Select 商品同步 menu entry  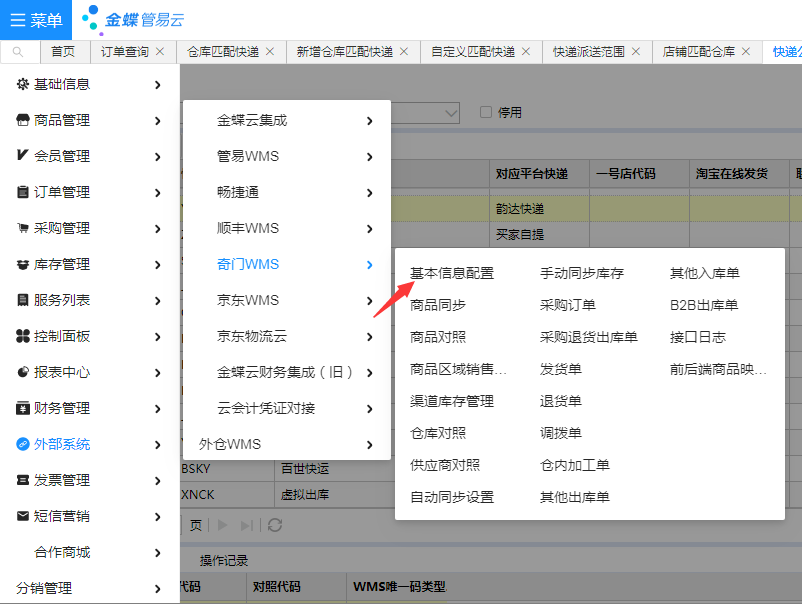pos(438,305)
